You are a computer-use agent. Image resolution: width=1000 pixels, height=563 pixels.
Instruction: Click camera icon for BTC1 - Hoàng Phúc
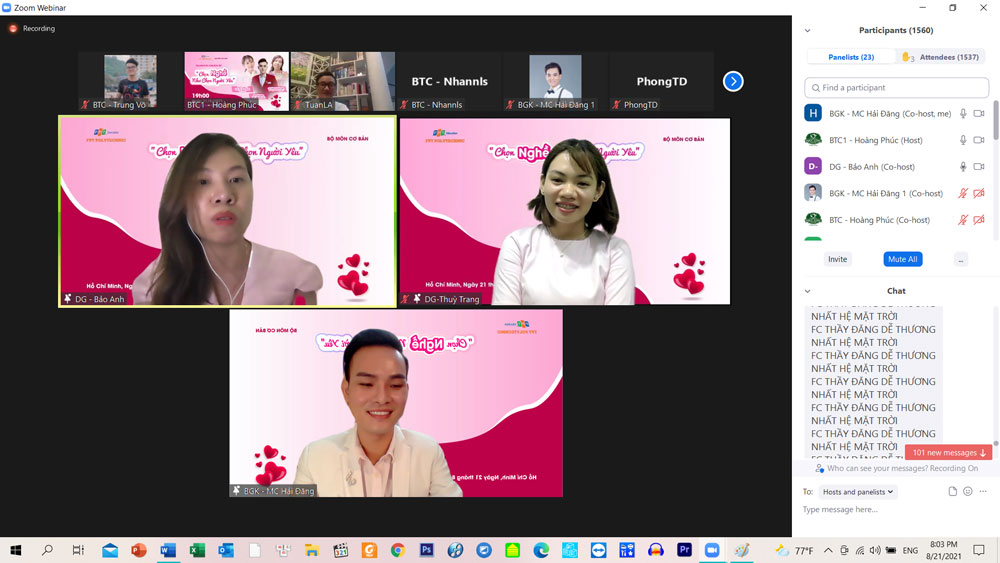979,140
